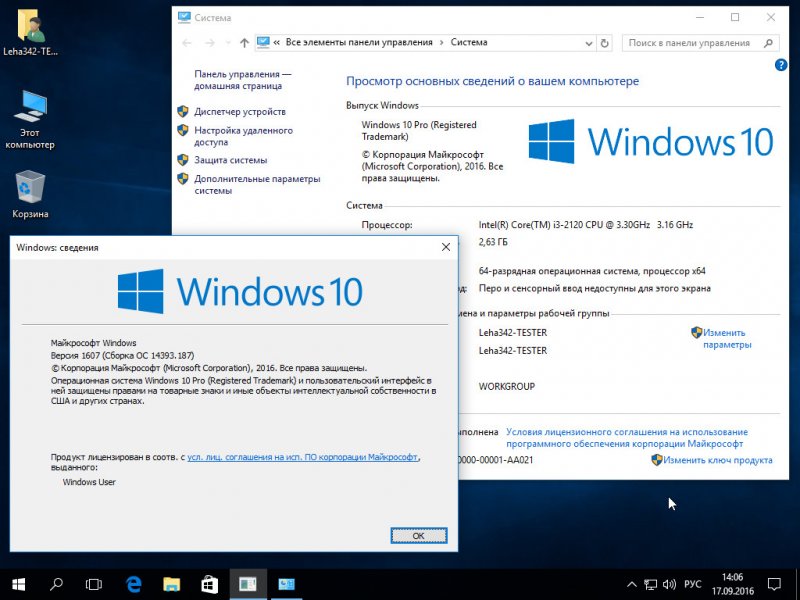800x600 pixels.
Task: Go up one level in Control Panel
Action: click(x=244, y=43)
